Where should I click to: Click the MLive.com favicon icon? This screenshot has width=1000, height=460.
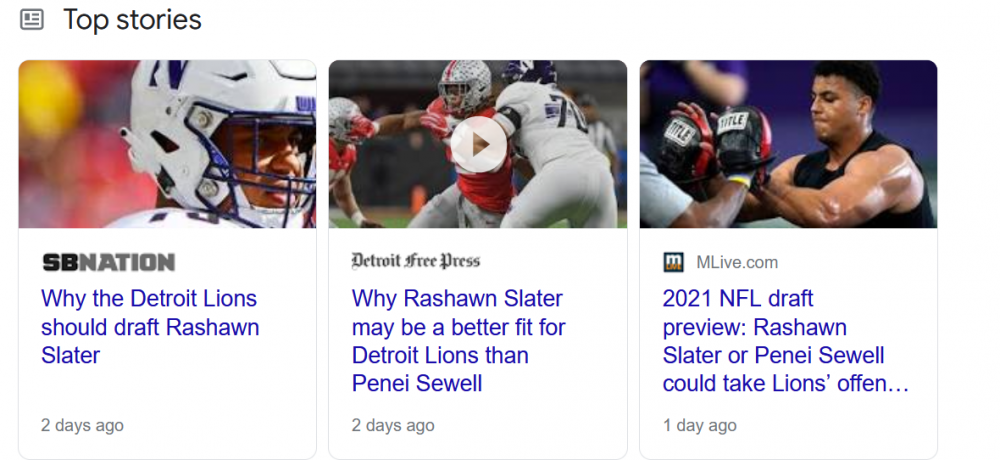674,262
